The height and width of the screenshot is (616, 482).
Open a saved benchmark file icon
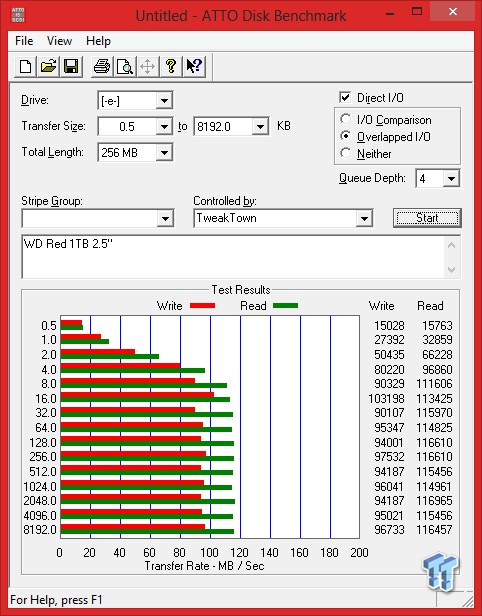click(x=48, y=66)
